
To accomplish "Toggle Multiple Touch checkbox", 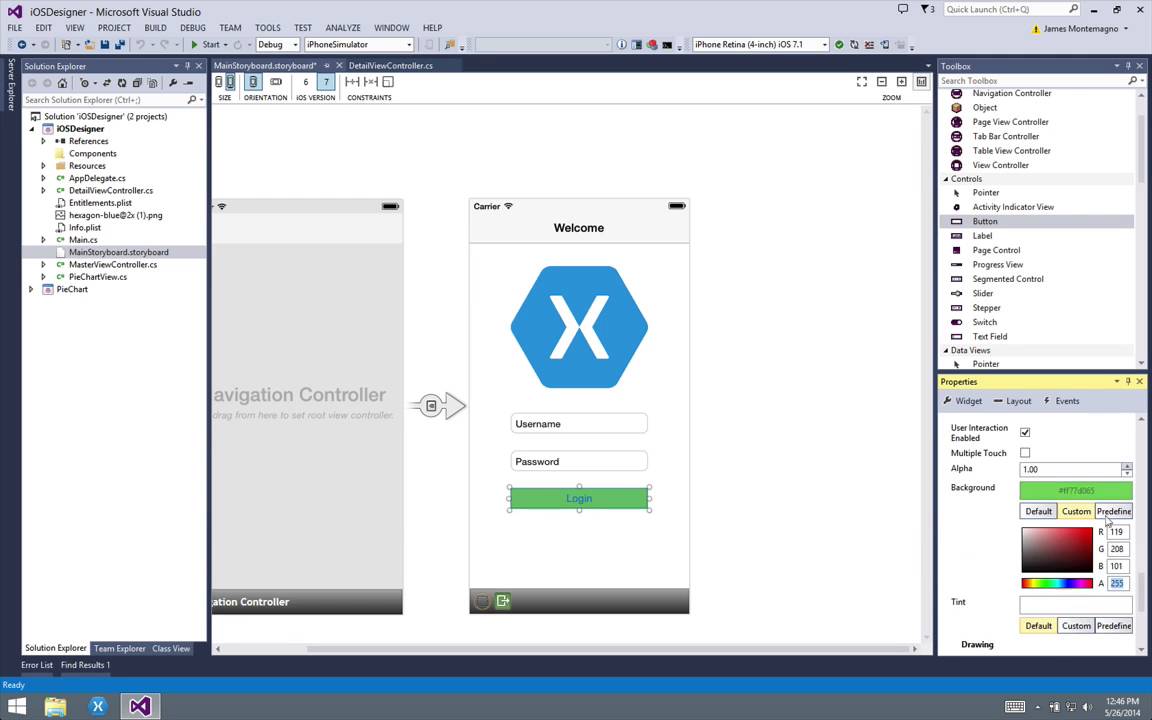I will 1025,453.
